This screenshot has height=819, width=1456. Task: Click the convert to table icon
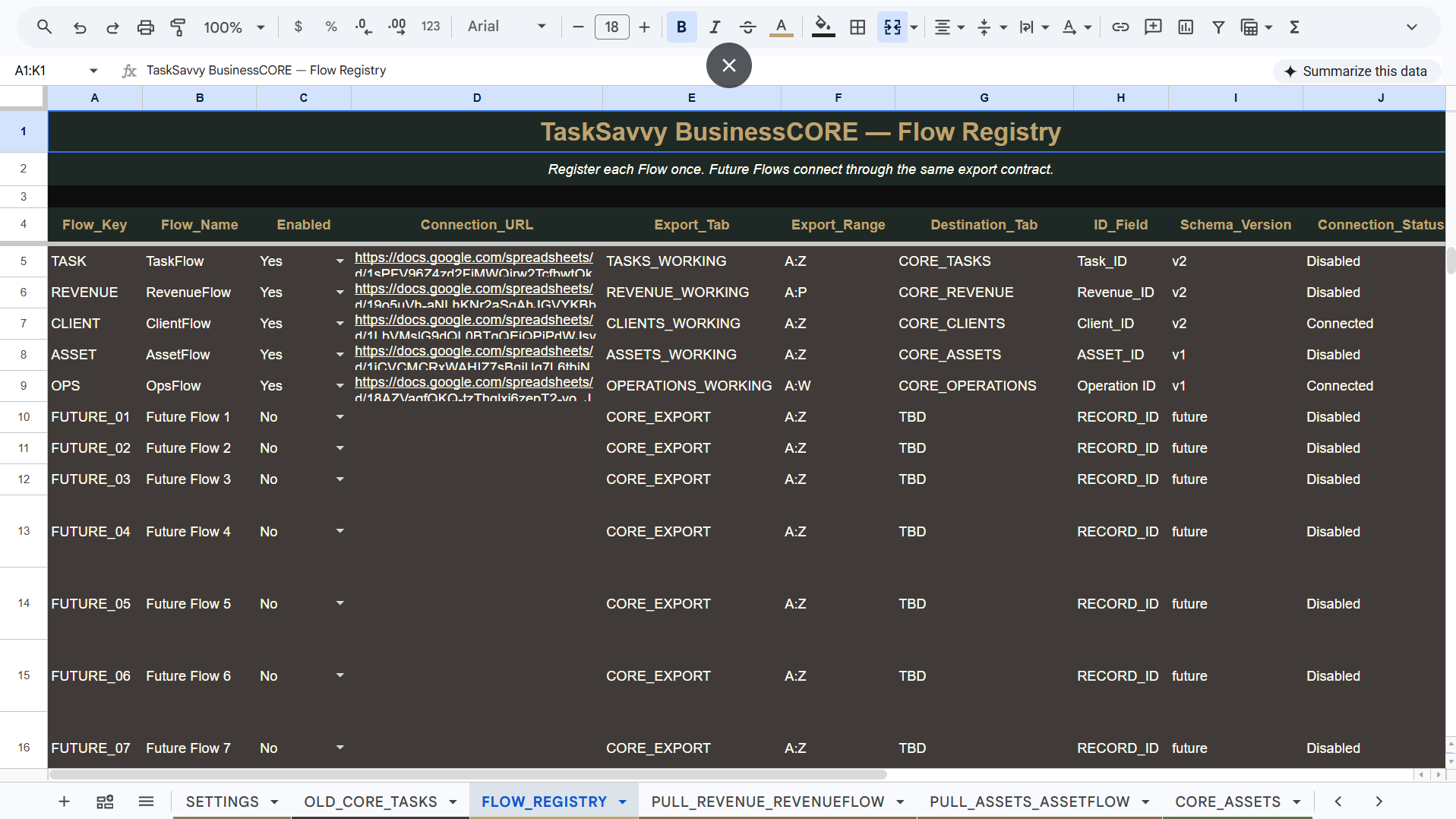click(105, 802)
